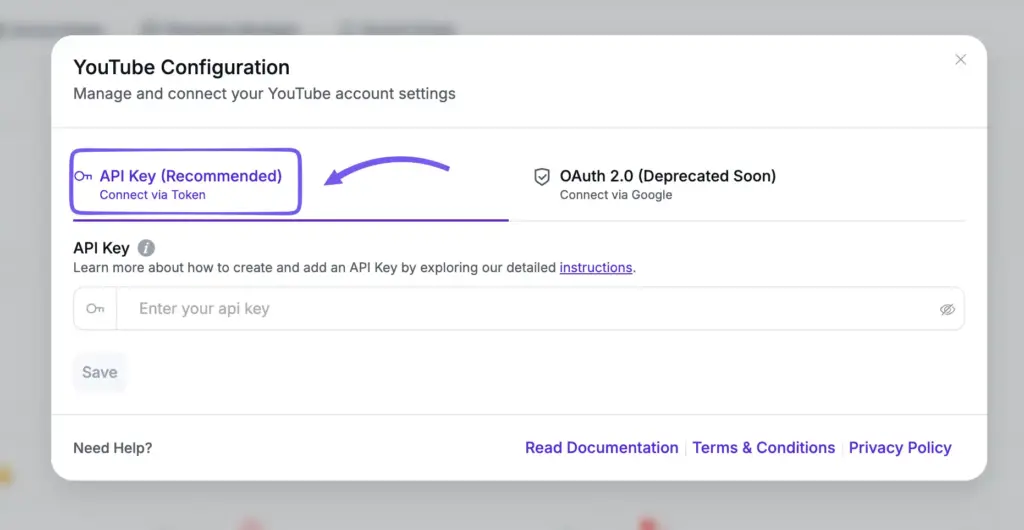Screen dimensions: 1024x530
Task: Click the info icon next to API Key
Action: [146, 248]
